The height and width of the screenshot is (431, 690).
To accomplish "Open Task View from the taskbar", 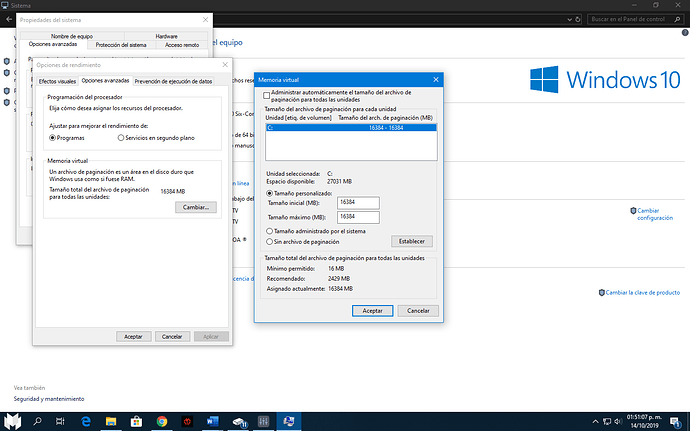I will click(60, 421).
